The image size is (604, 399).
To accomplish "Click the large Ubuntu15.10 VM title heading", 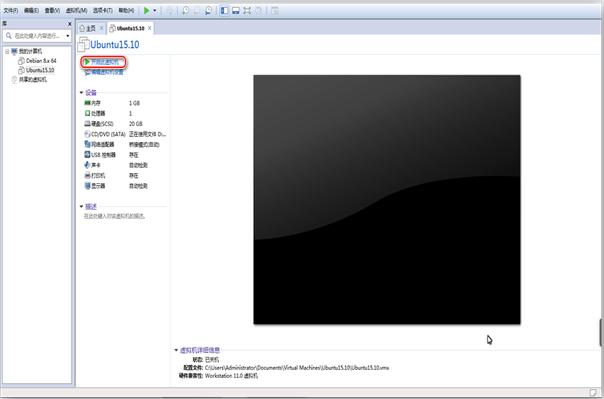I will pos(114,45).
